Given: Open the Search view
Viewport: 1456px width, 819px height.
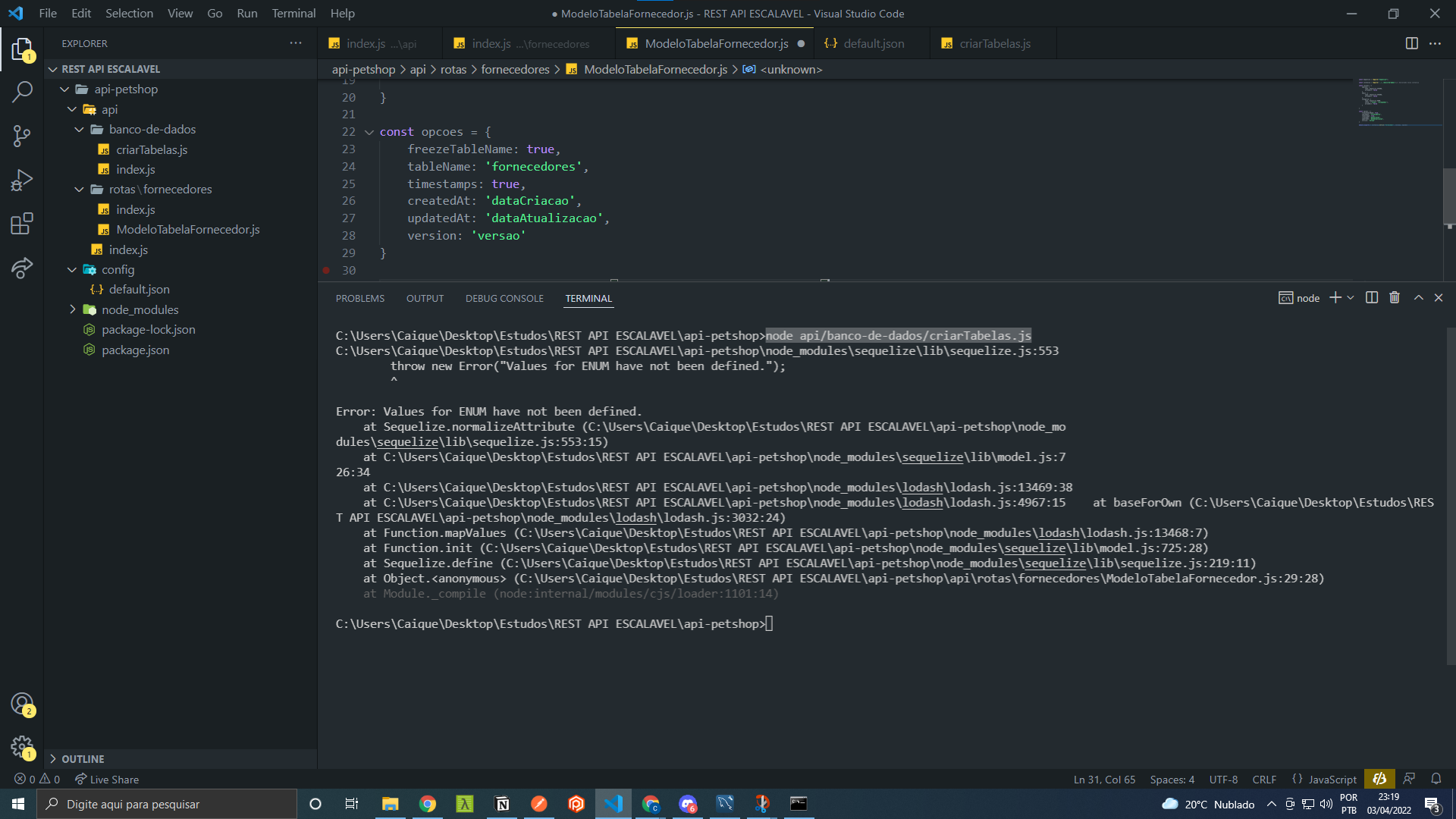Looking at the screenshot, I should tap(22, 91).
